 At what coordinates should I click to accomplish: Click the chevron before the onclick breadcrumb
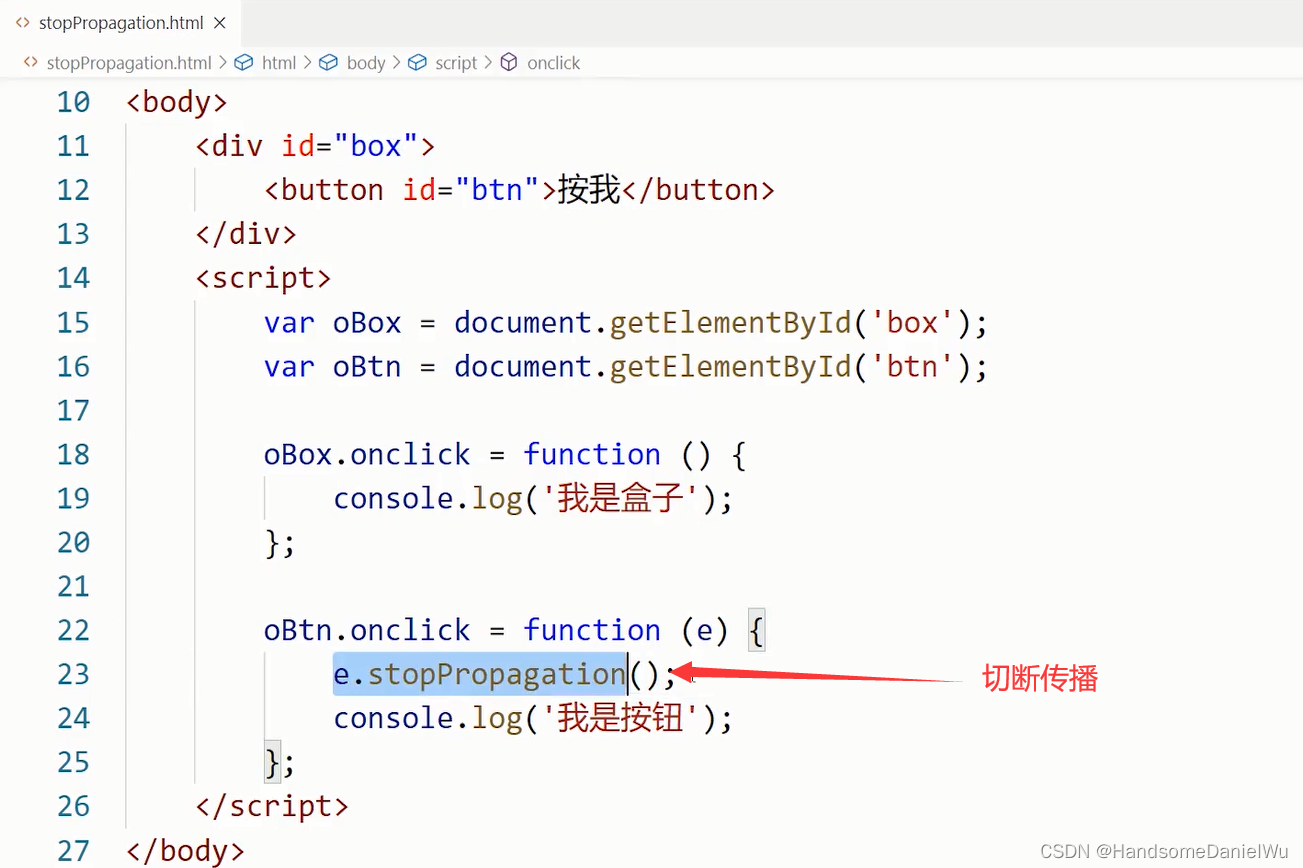pyautogui.click(x=487, y=62)
